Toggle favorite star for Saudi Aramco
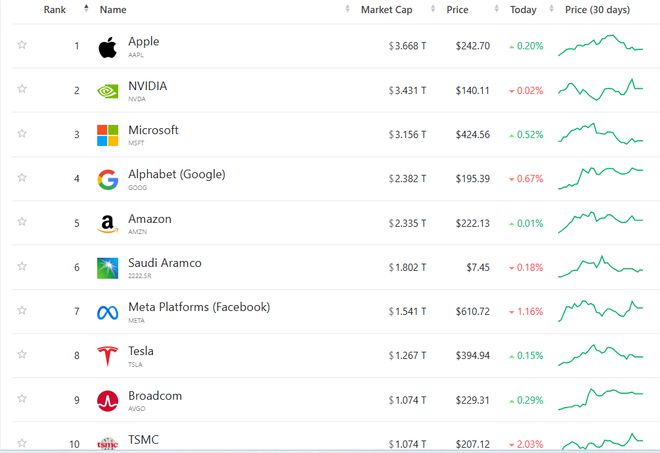 coord(22,267)
